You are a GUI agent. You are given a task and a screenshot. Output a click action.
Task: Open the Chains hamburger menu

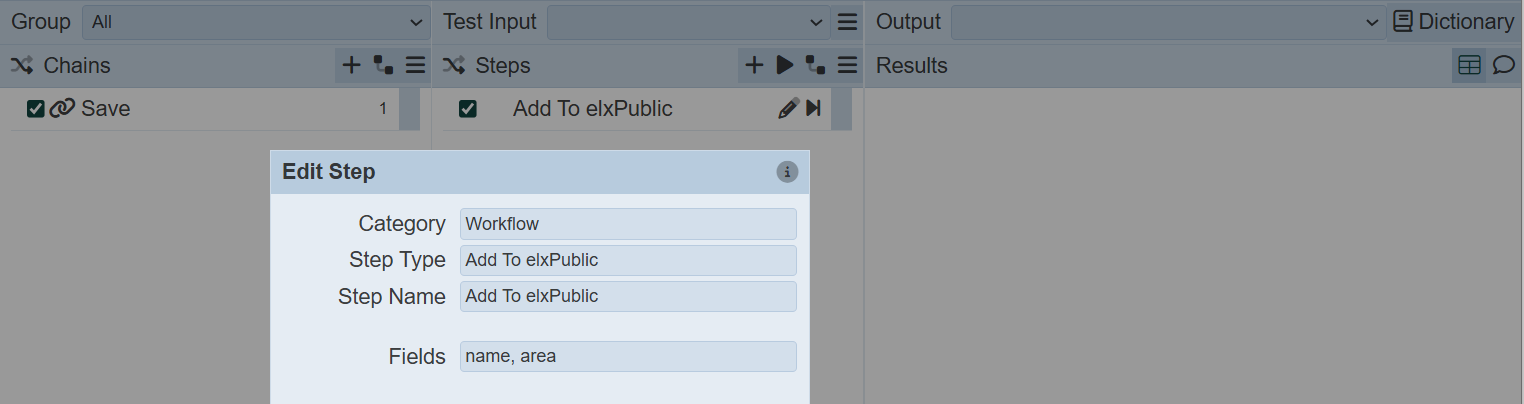click(x=416, y=66)
